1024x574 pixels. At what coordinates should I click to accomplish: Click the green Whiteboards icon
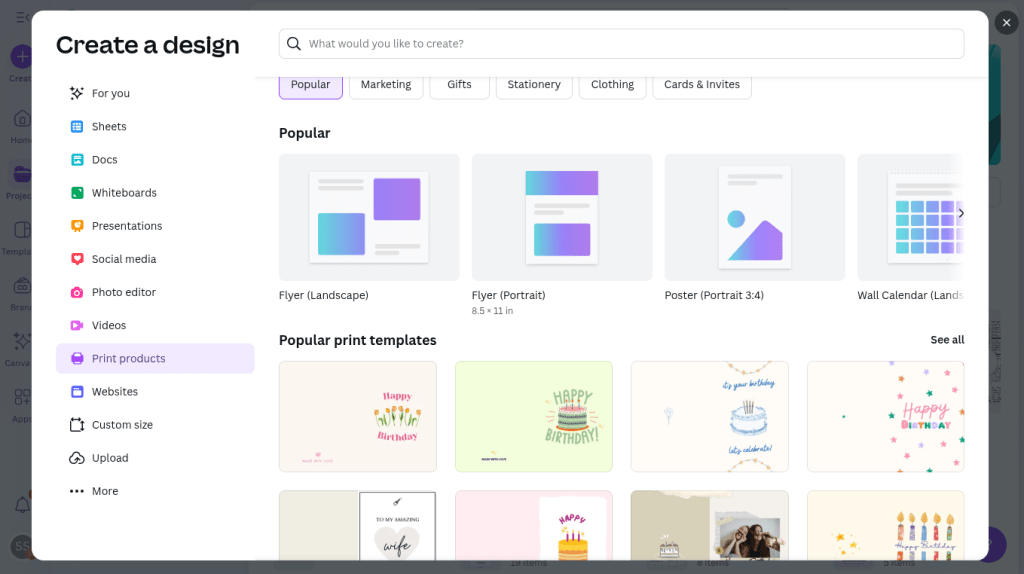(x=76, y=193)
